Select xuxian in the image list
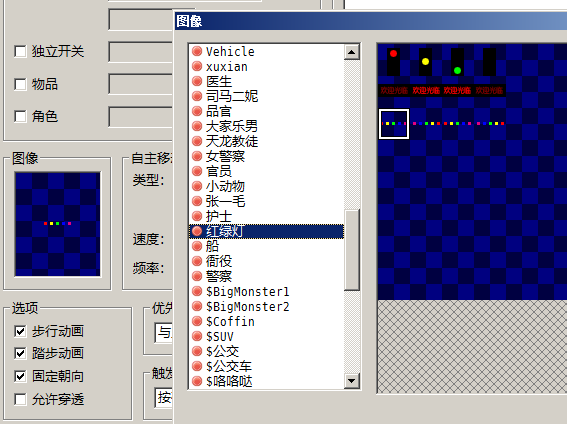Viewport: 567px width, 424px height. 267,67
